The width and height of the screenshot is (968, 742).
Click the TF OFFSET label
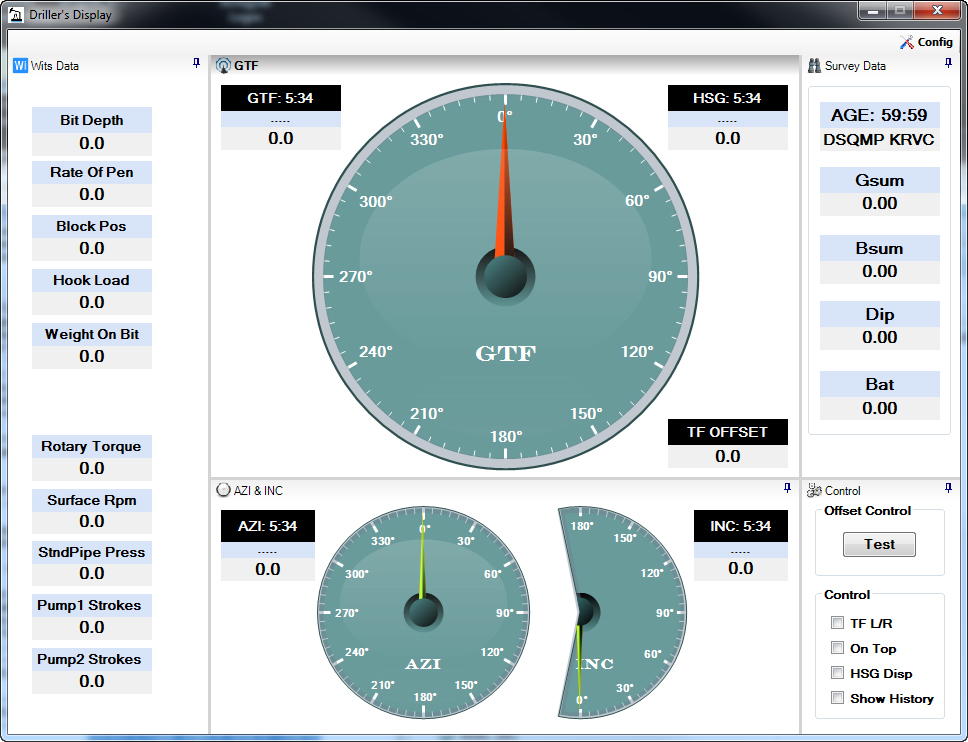click(728, 432)
